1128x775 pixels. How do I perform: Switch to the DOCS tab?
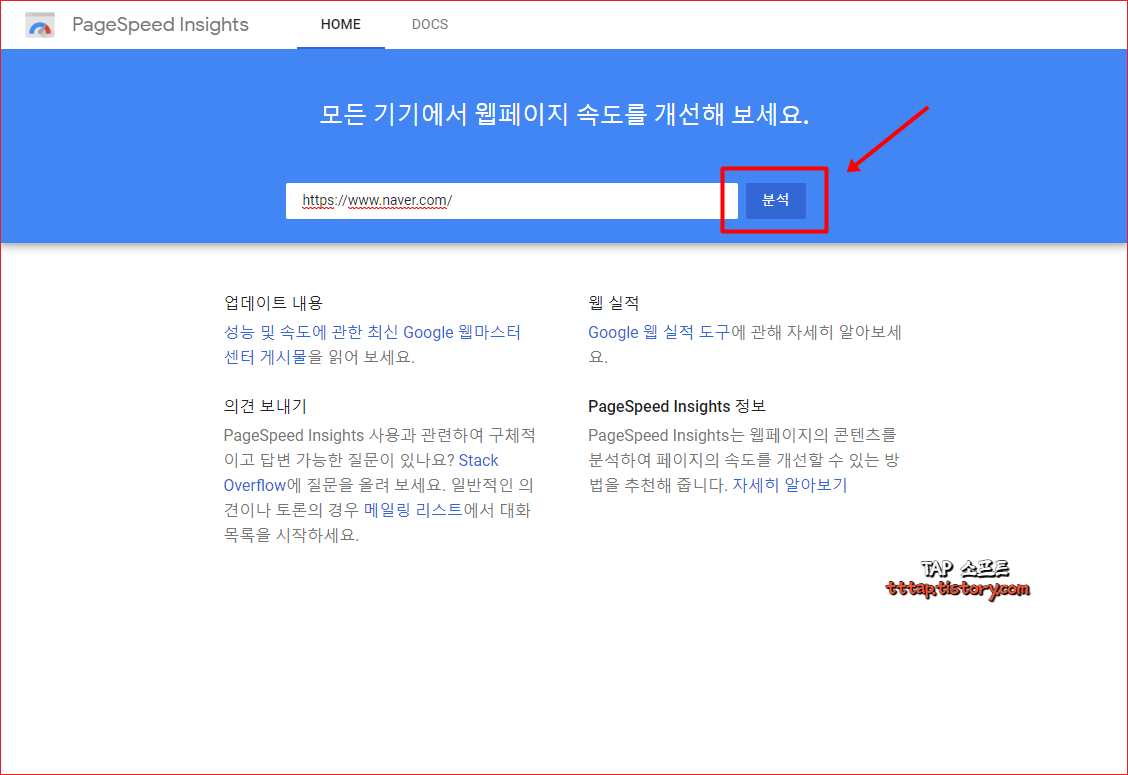(x=429, y=24)
